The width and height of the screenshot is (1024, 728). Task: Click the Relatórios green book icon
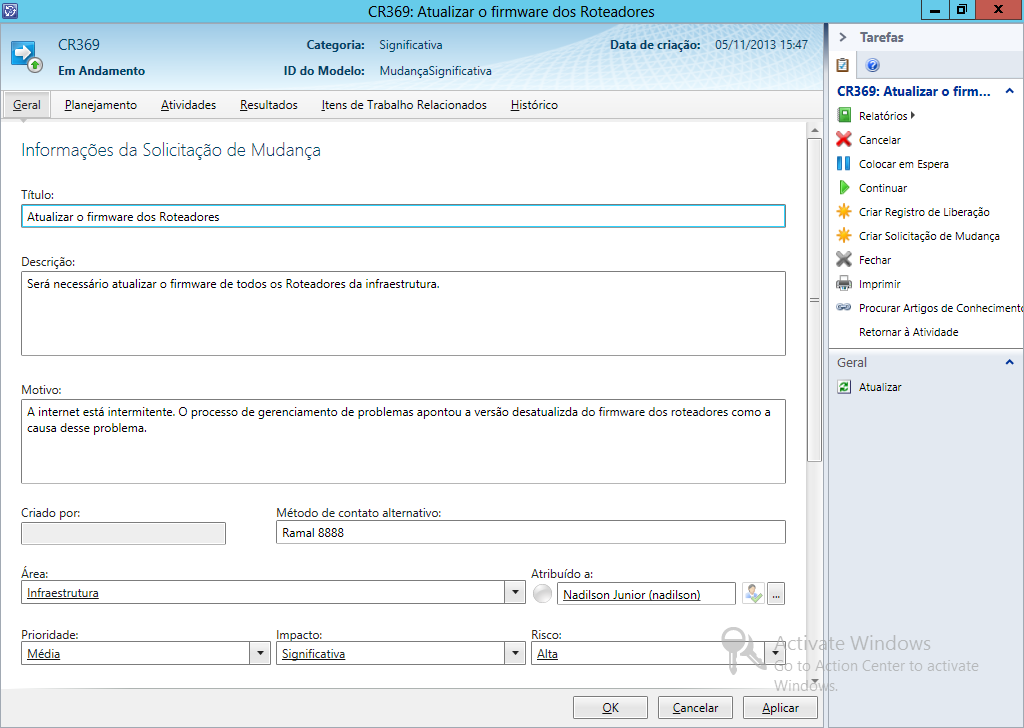(x=844, y=116)
